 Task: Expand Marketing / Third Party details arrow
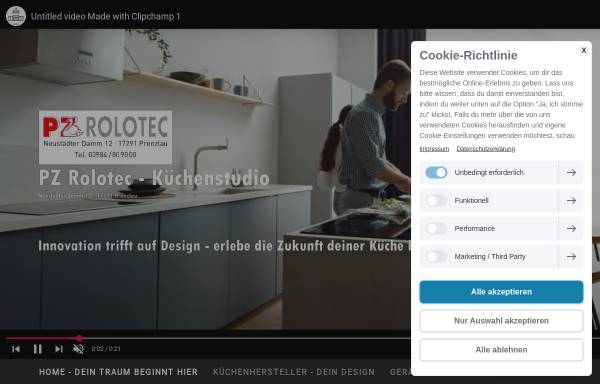pyautogui.click(x=571, y=256)
